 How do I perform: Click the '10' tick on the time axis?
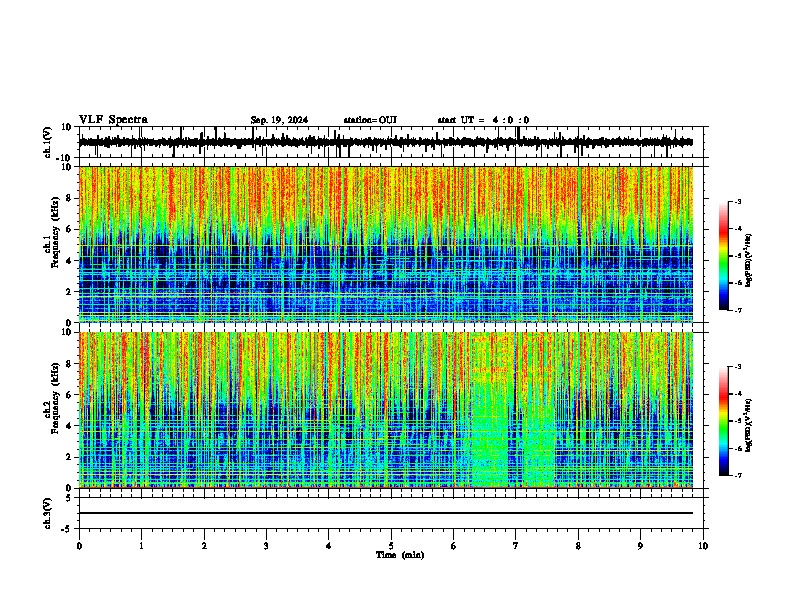tap(703, 546)
